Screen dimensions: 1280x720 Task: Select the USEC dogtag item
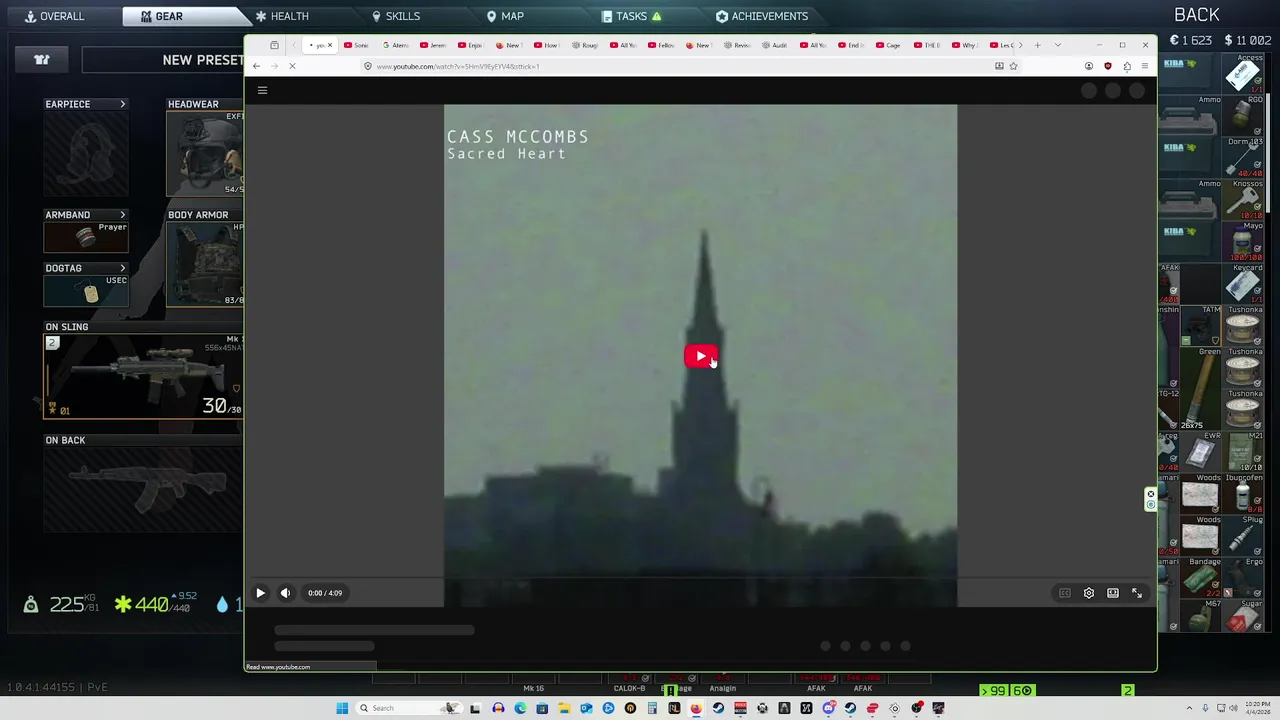tap(86, 291)
